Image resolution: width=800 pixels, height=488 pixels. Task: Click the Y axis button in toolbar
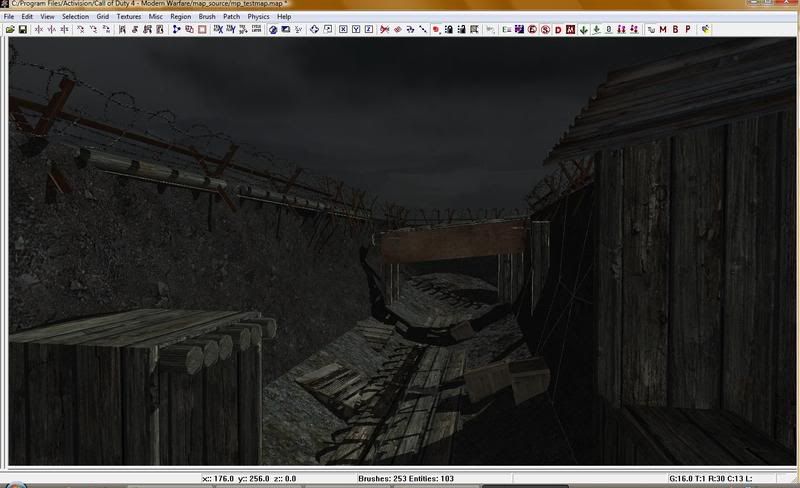(356, 30)
